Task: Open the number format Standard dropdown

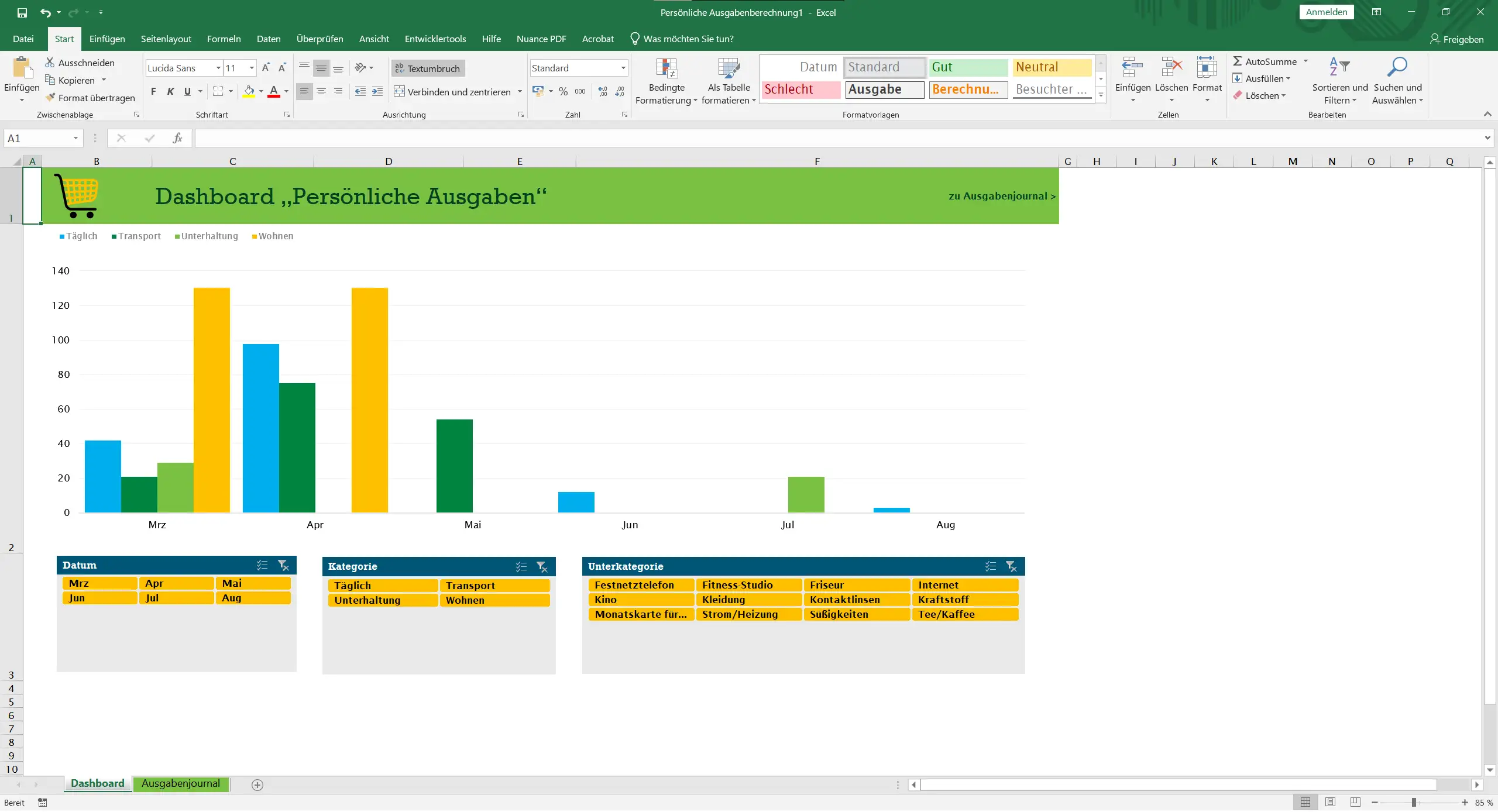Action: click(623, 68)
